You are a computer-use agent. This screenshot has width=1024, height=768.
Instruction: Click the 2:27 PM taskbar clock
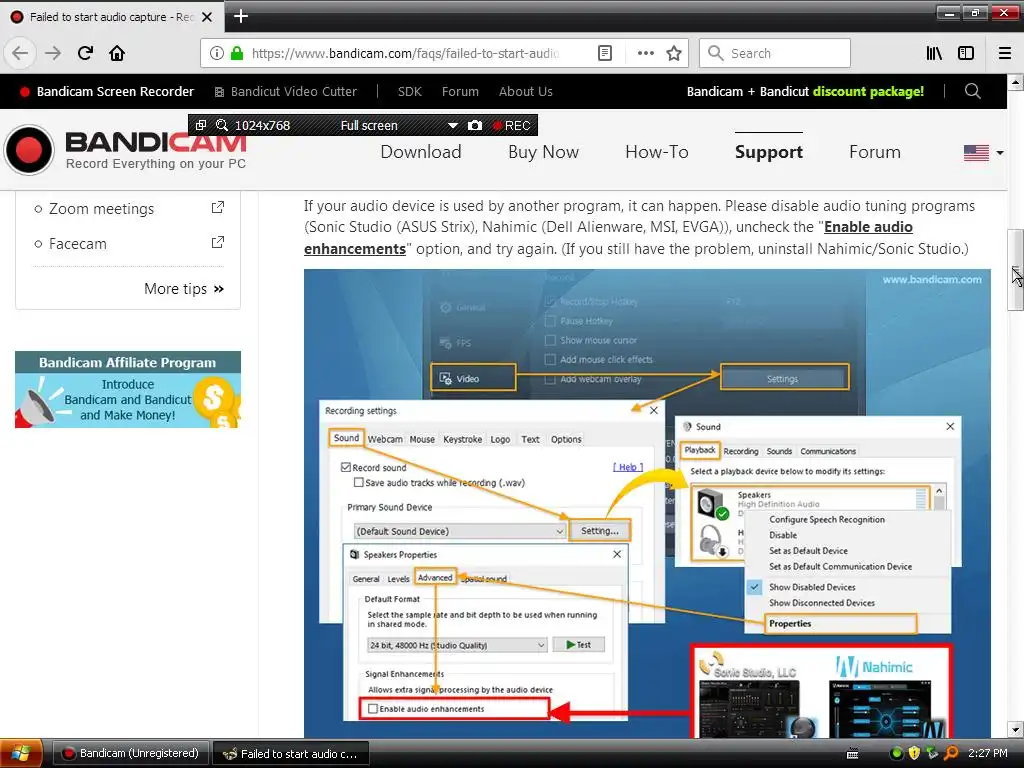click(x=987, y=753)
